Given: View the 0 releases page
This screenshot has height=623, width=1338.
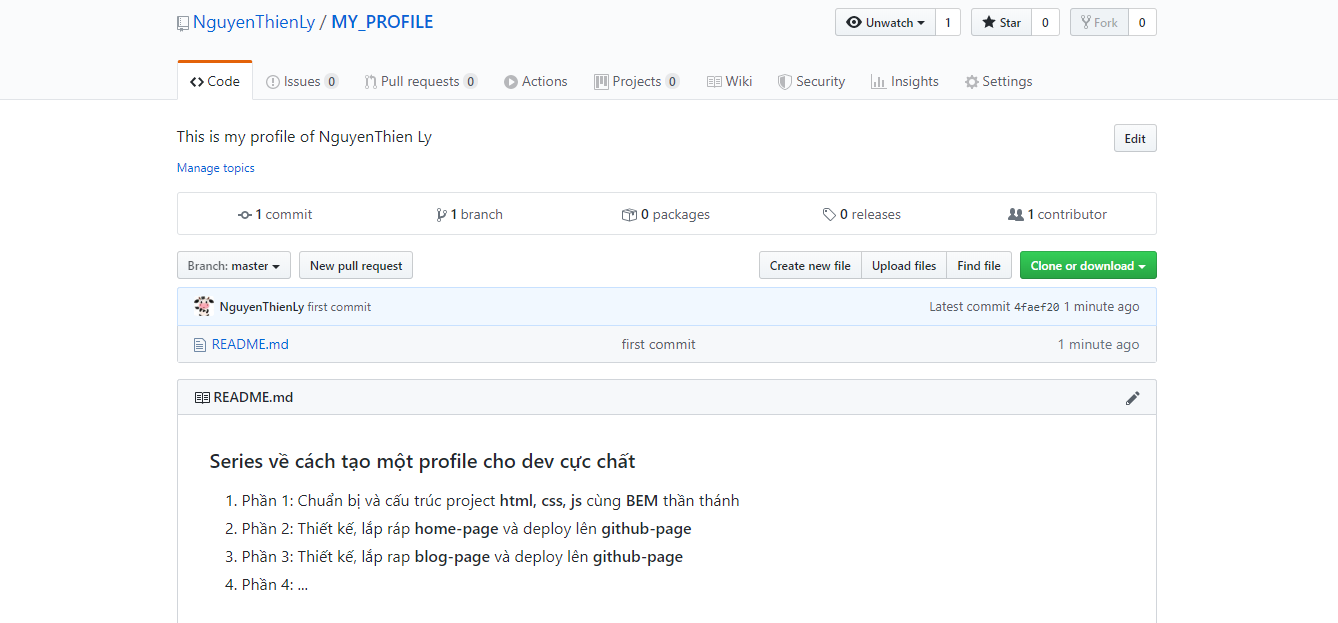Looking at the screenshot, I should click(x=861, y=214).
